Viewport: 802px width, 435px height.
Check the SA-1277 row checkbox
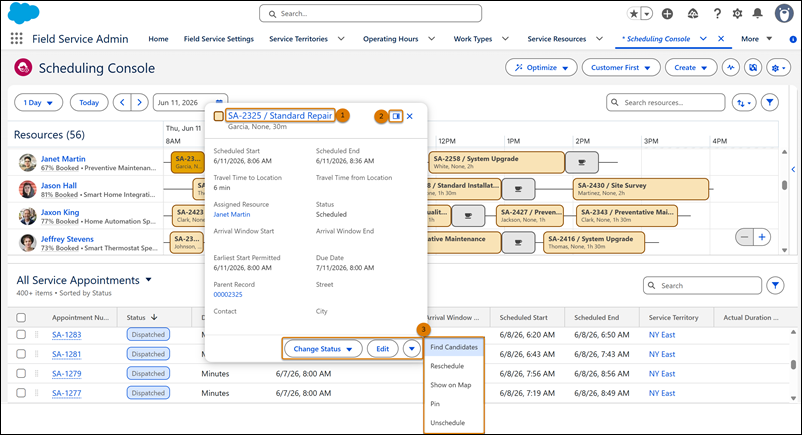pos(21,393)
